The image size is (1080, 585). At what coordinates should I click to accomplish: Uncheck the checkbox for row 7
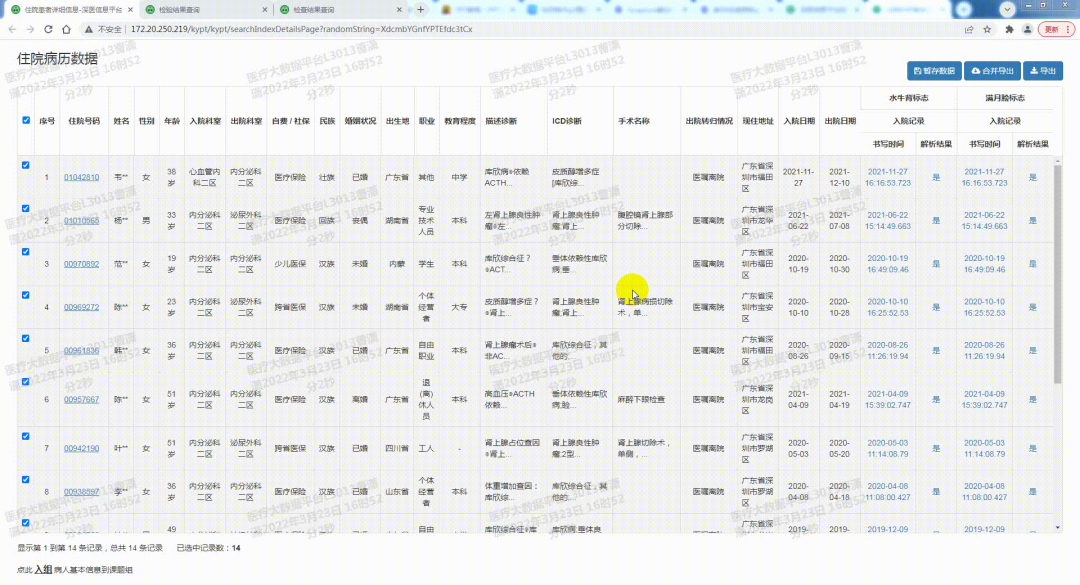click(25, 436)
